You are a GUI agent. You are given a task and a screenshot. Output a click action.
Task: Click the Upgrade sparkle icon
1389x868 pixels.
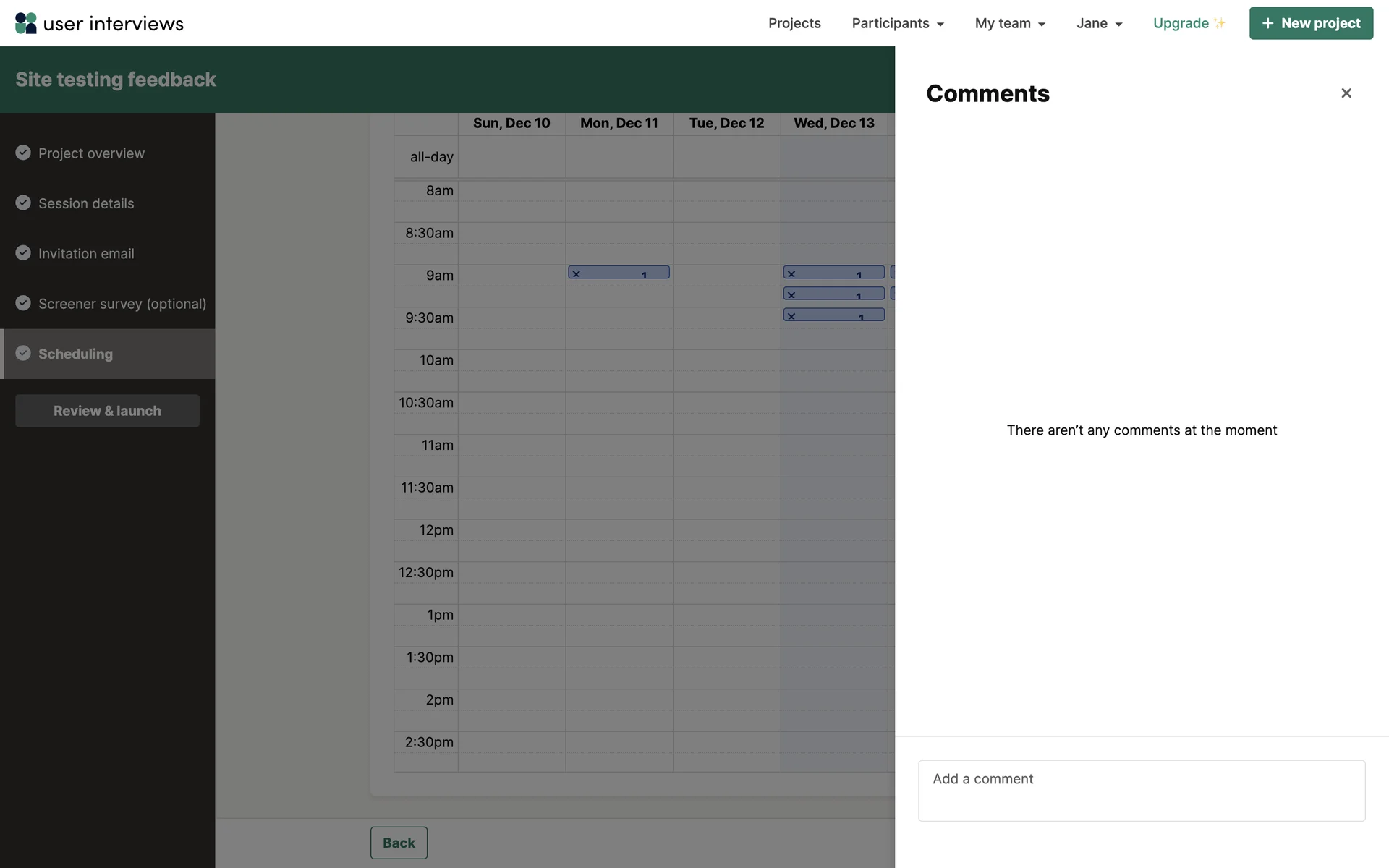click(1220, 23)
